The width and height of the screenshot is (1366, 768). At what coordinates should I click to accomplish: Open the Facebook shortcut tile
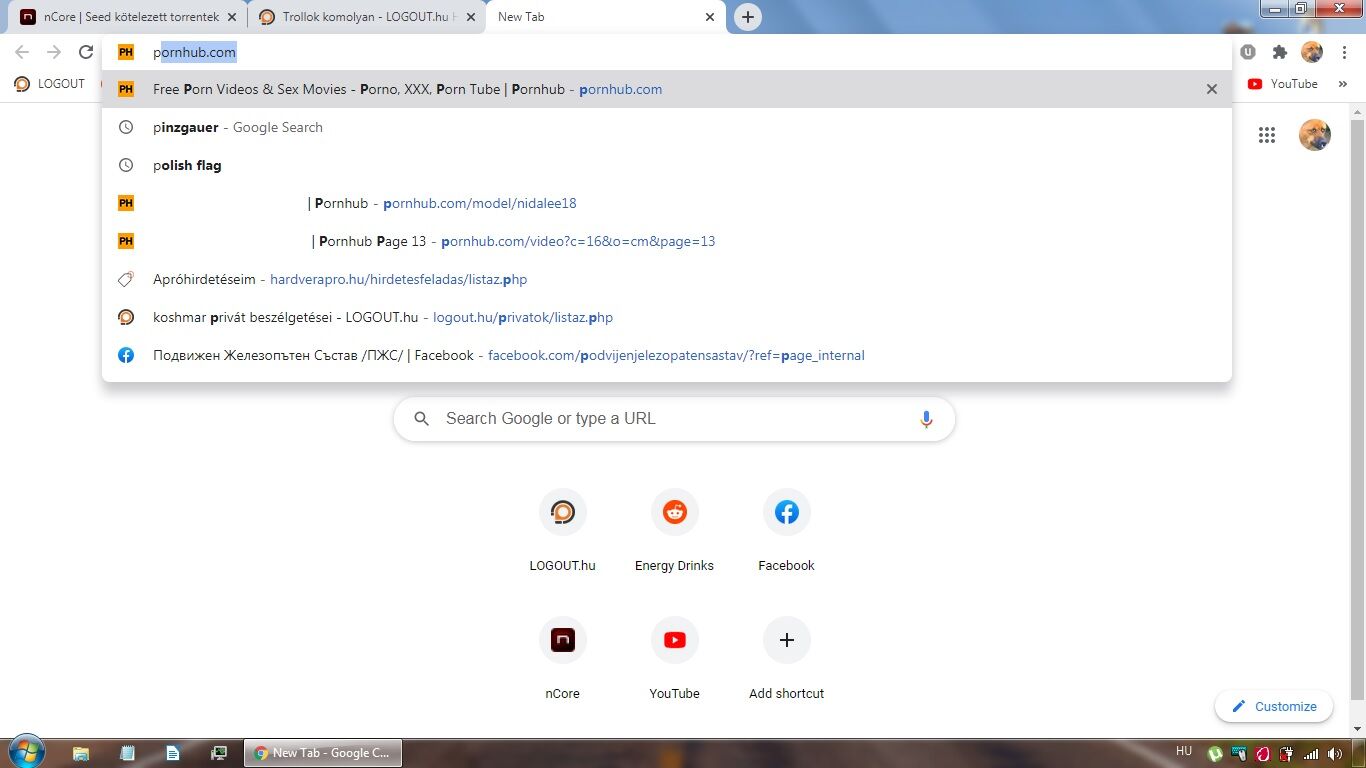click(x=786, y=531)
